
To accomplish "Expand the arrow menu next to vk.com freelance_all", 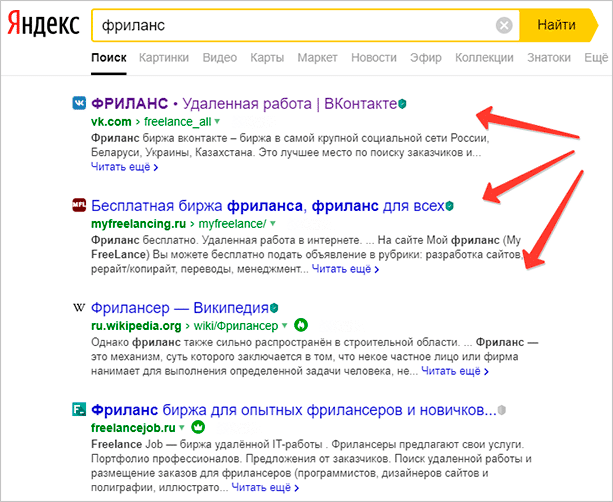I will [217, 121].
